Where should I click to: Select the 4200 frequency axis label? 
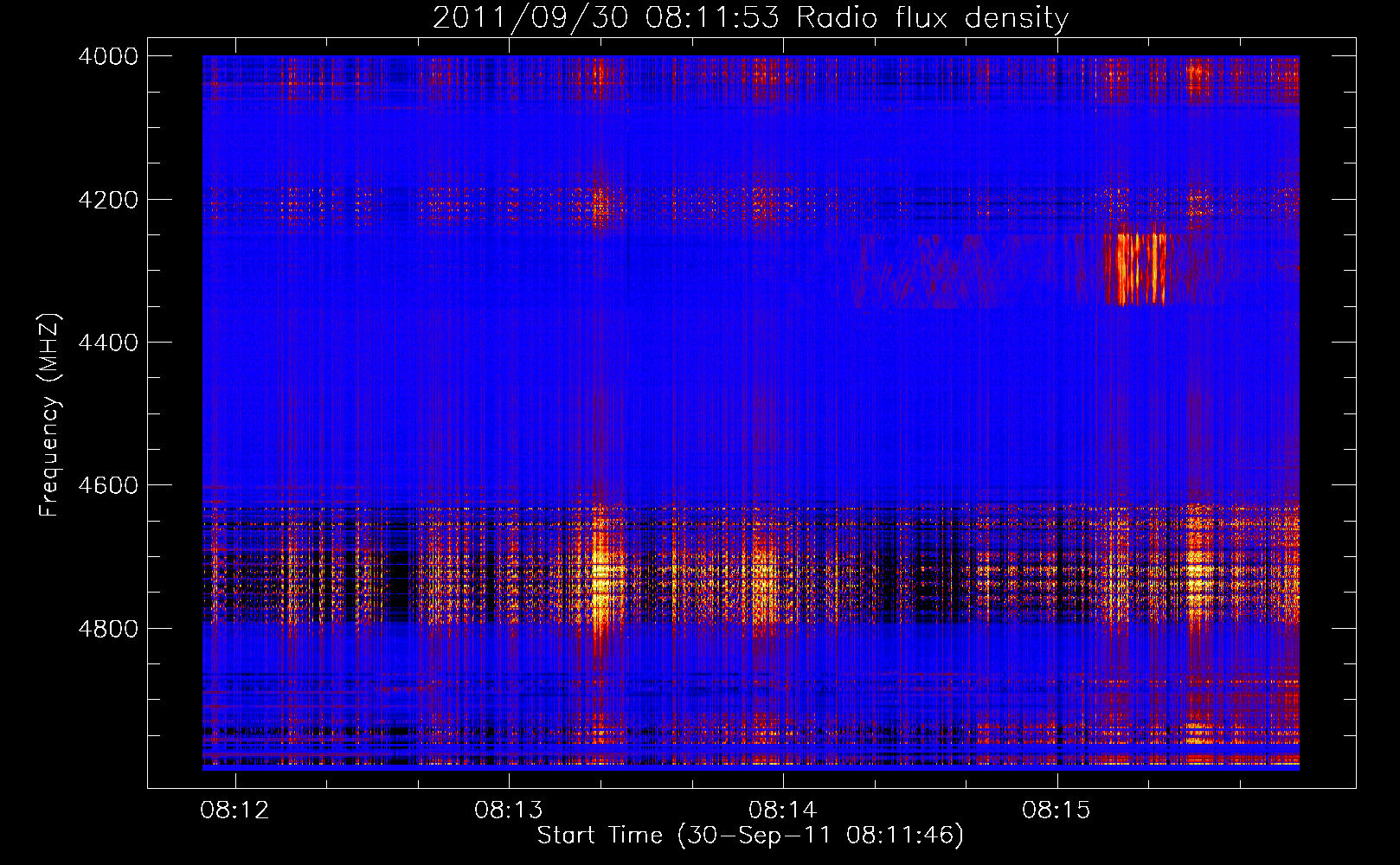click(107, 200)
